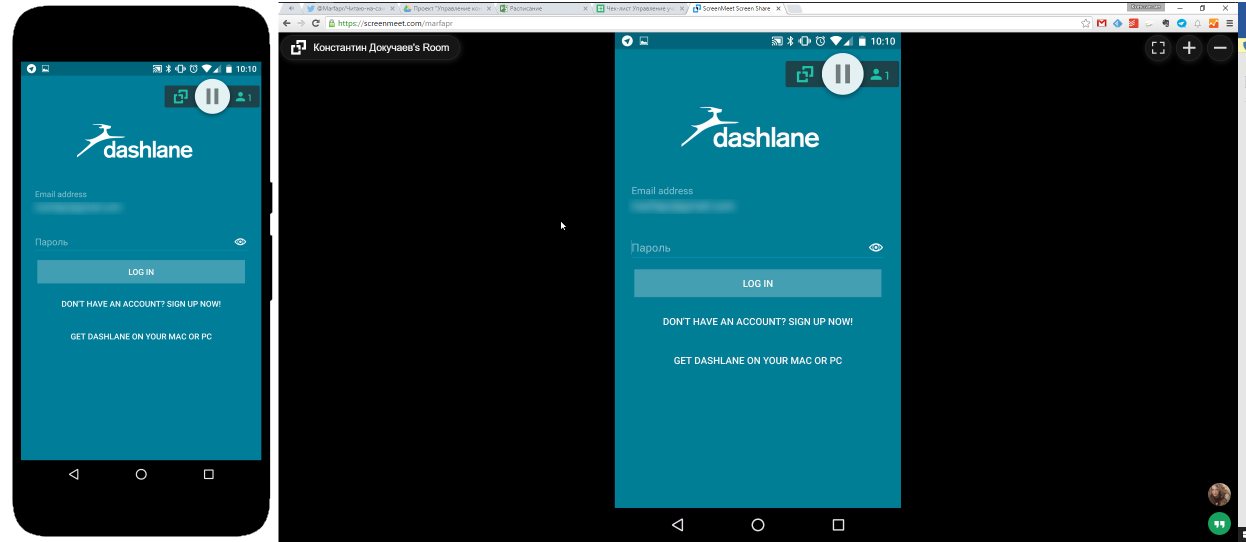
Task: Tap Android recent apps square on the left phone
Action: tap(208, 474)
